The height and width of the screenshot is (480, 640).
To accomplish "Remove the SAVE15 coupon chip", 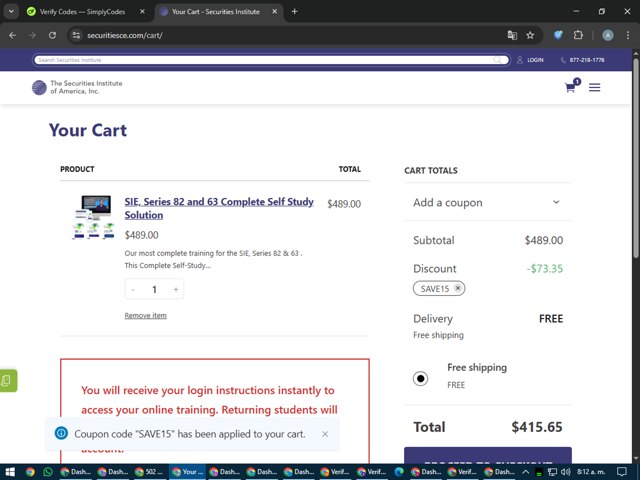I will [458, 288].
